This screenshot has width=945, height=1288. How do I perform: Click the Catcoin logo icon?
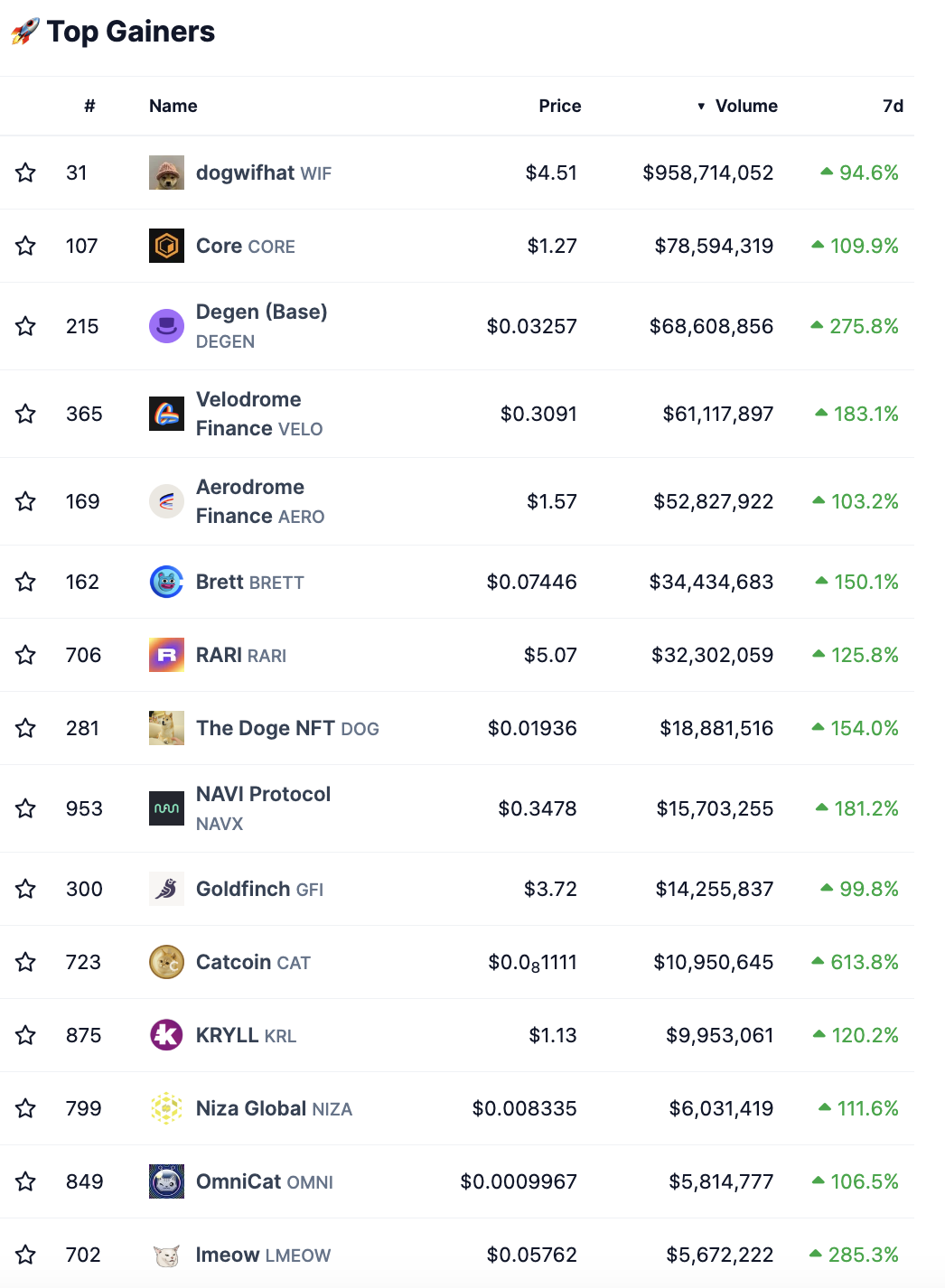coord(166,962)
